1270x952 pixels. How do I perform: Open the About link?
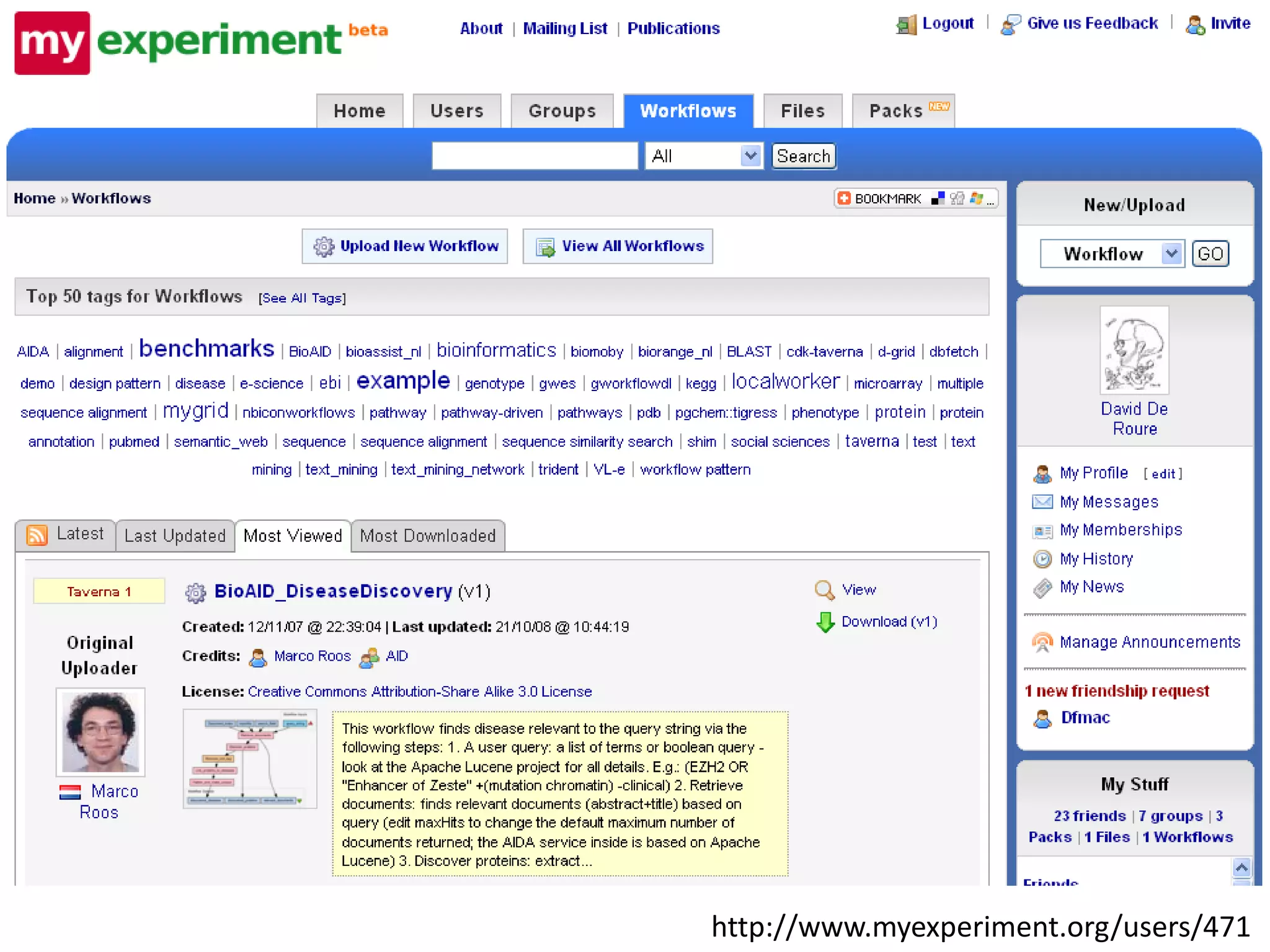point(481,29)
